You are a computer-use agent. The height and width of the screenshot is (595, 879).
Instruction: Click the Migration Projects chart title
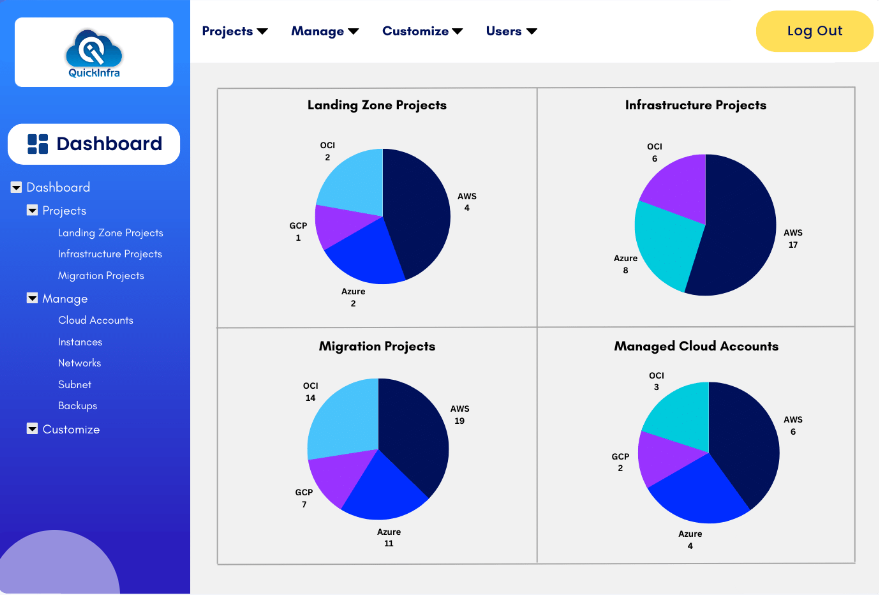click(x=377, y=346)
